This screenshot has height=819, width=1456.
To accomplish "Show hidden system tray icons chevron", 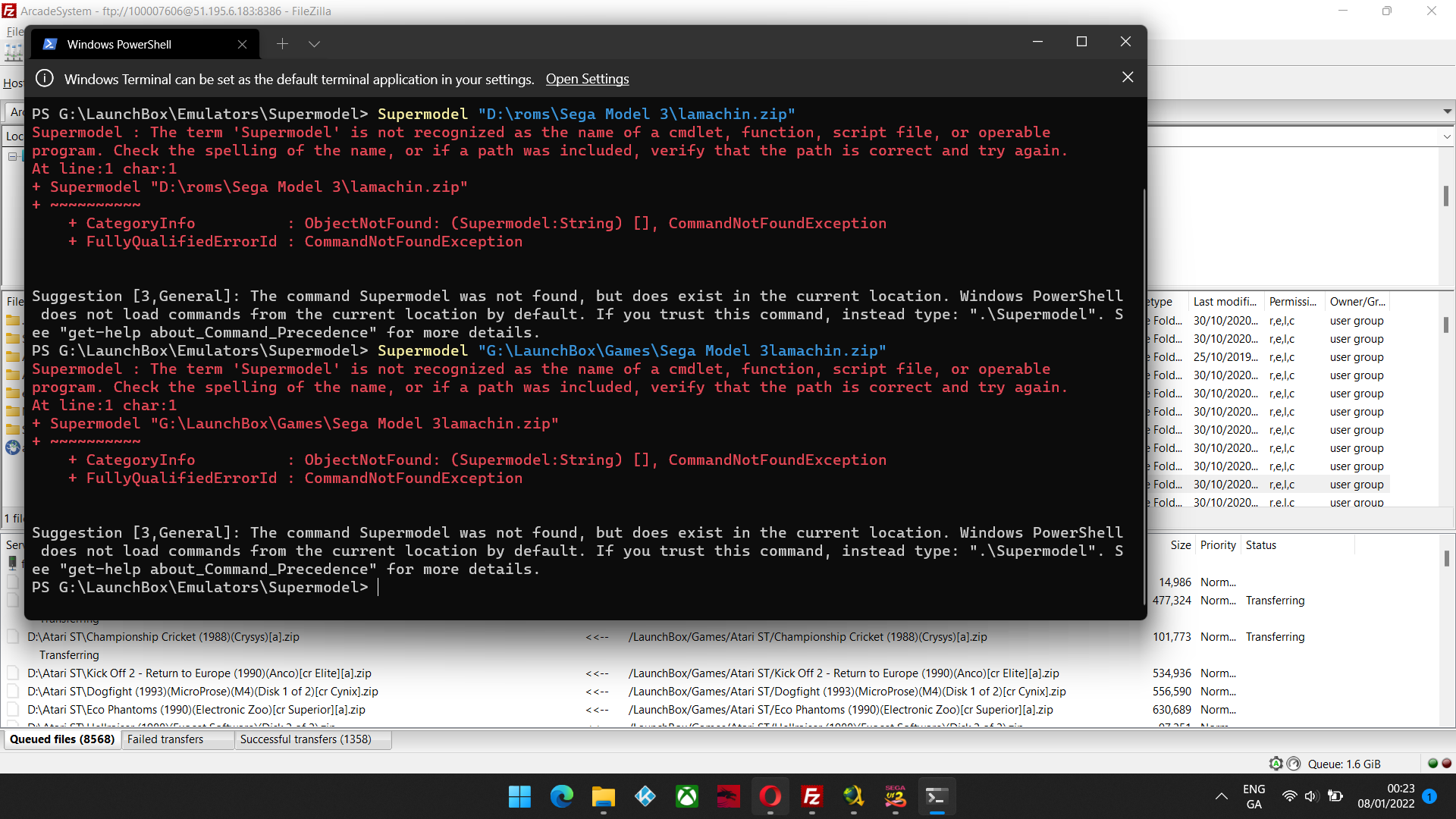I will coord(1221,796).
